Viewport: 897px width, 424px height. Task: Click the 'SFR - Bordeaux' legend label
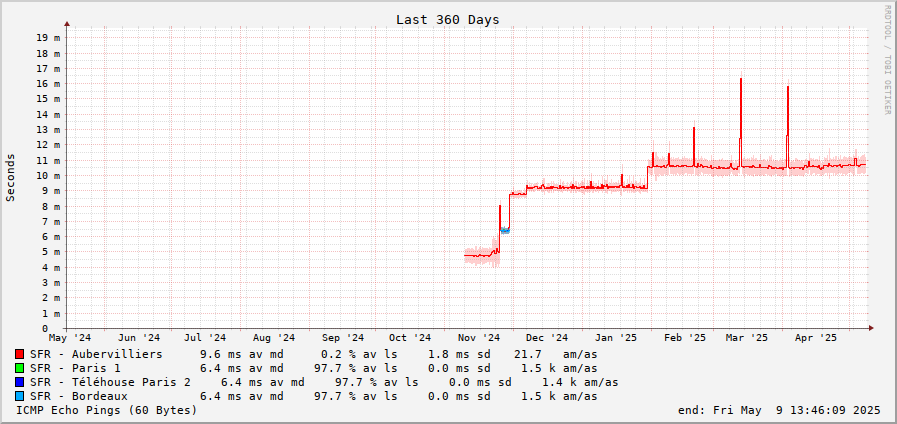pos(78,396)
